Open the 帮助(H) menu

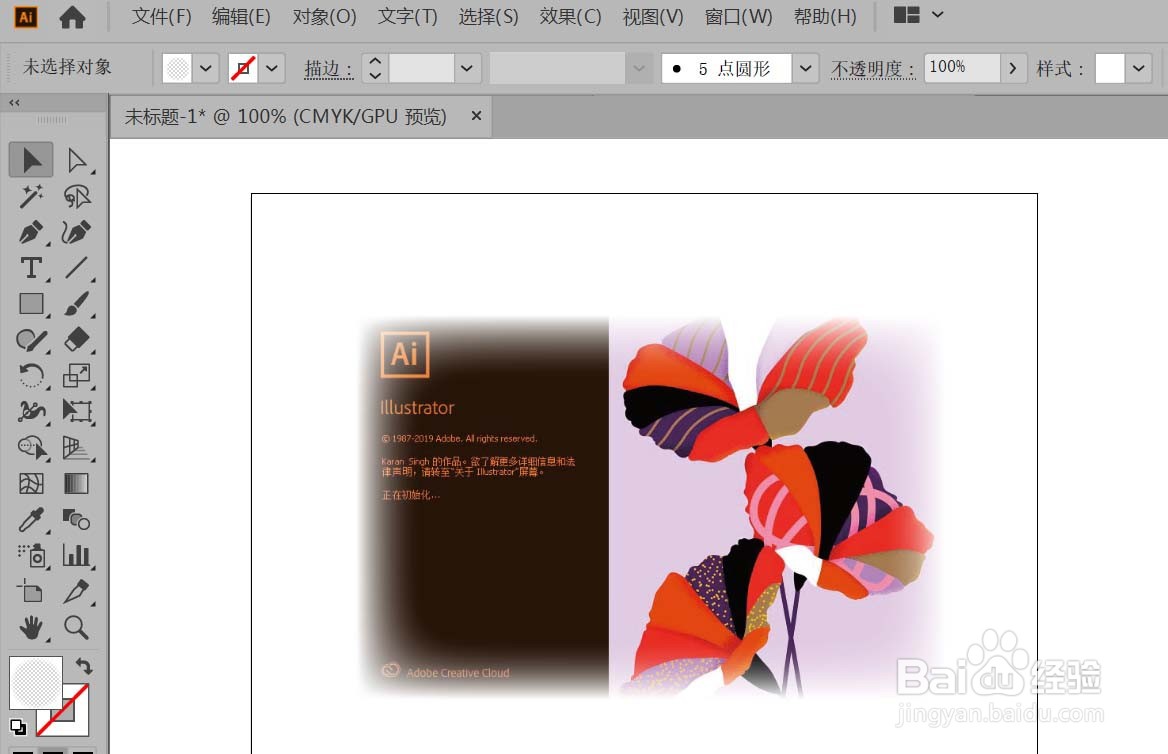coord(825,16)
